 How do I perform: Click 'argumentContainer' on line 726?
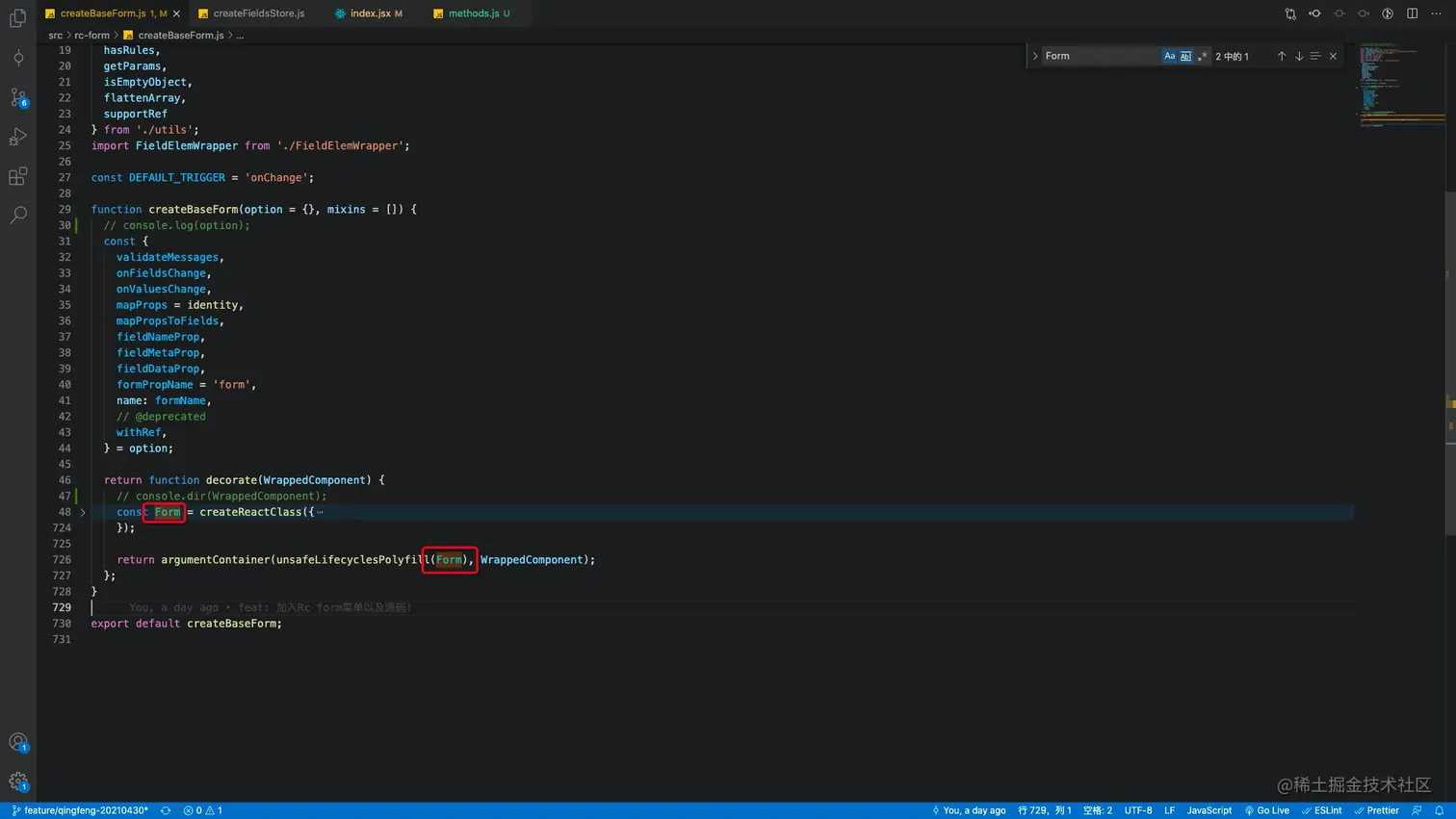point(215,560)
